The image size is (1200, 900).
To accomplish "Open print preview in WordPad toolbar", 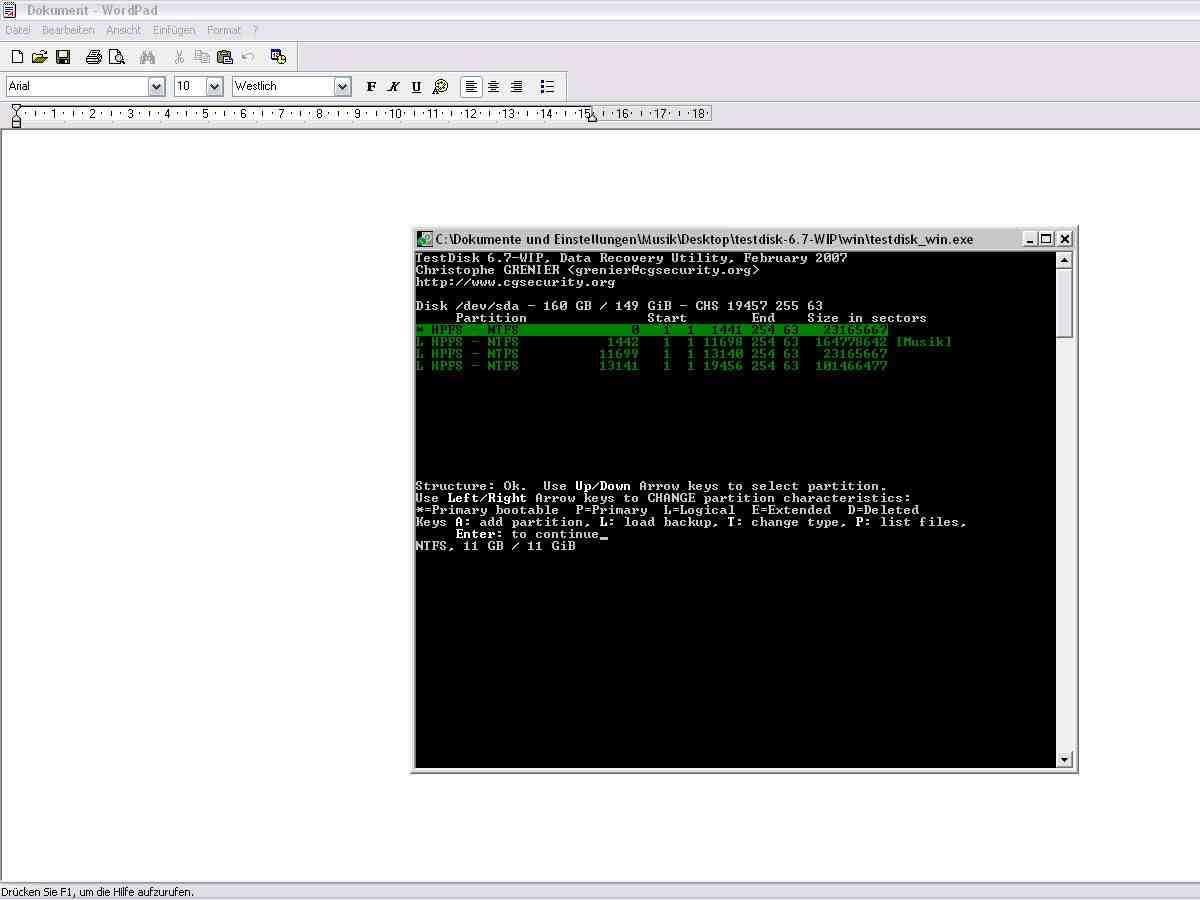I will (x=116, y=57).
